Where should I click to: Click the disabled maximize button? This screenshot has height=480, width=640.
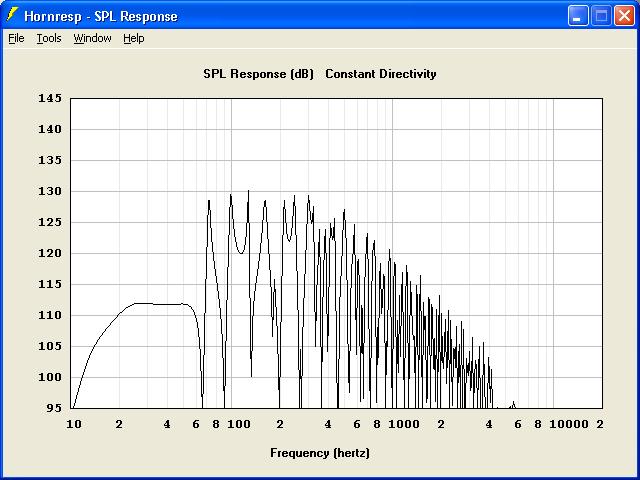click(x=601, y=16)
